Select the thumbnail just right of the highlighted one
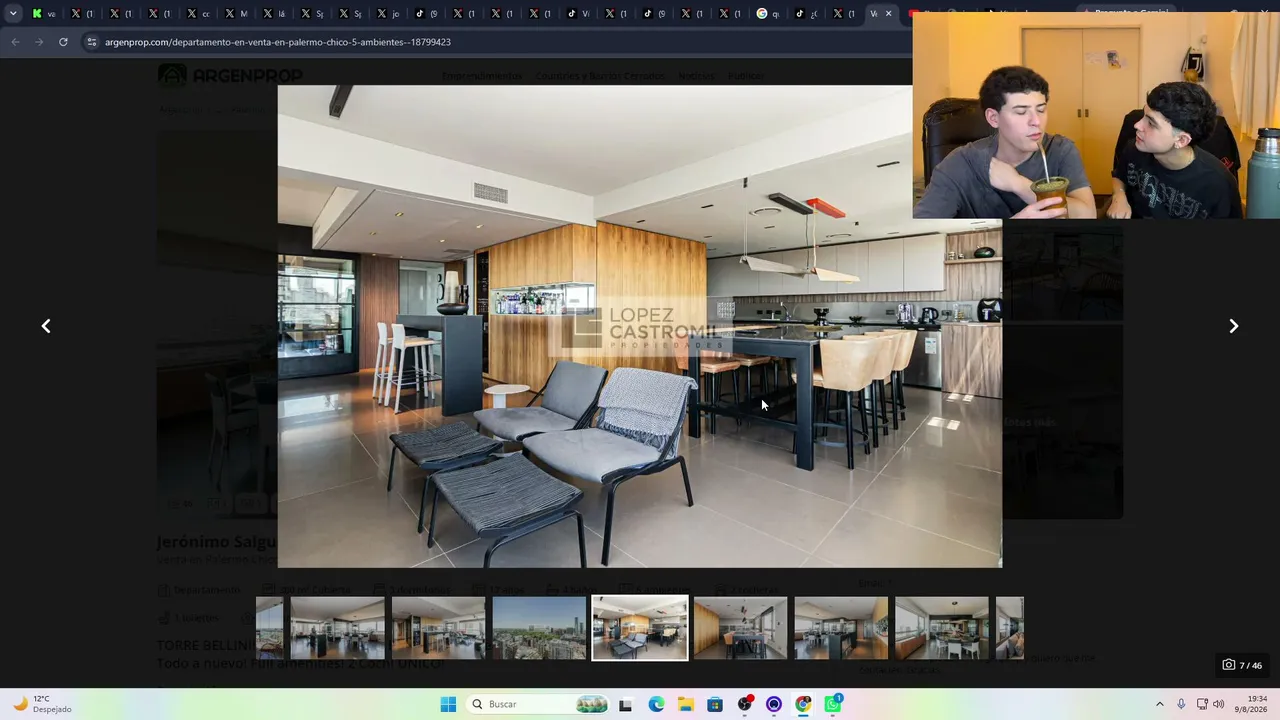This screenshot has height=720, width=1280. [741, 628]
